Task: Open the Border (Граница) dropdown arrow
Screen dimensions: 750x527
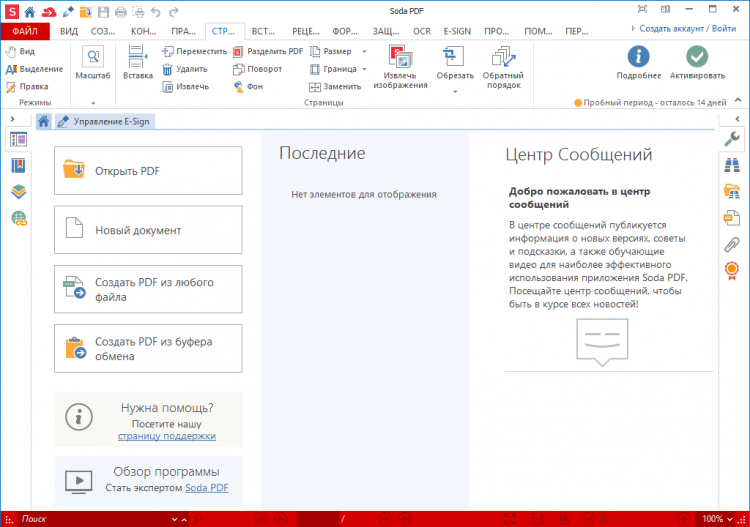Action: click(364, 69)
